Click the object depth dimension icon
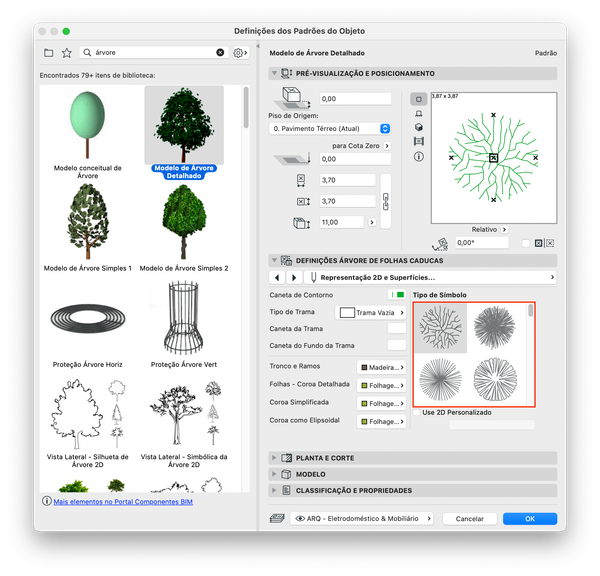 [x=303, y=201]
